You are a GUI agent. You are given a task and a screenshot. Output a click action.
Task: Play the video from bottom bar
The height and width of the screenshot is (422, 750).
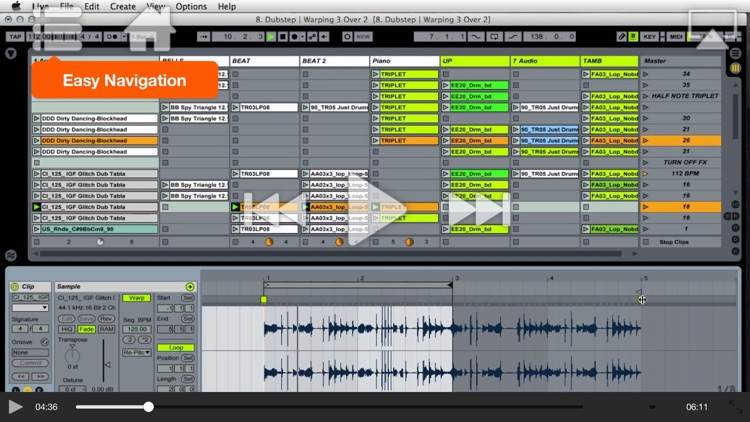(x=15, y=407)
